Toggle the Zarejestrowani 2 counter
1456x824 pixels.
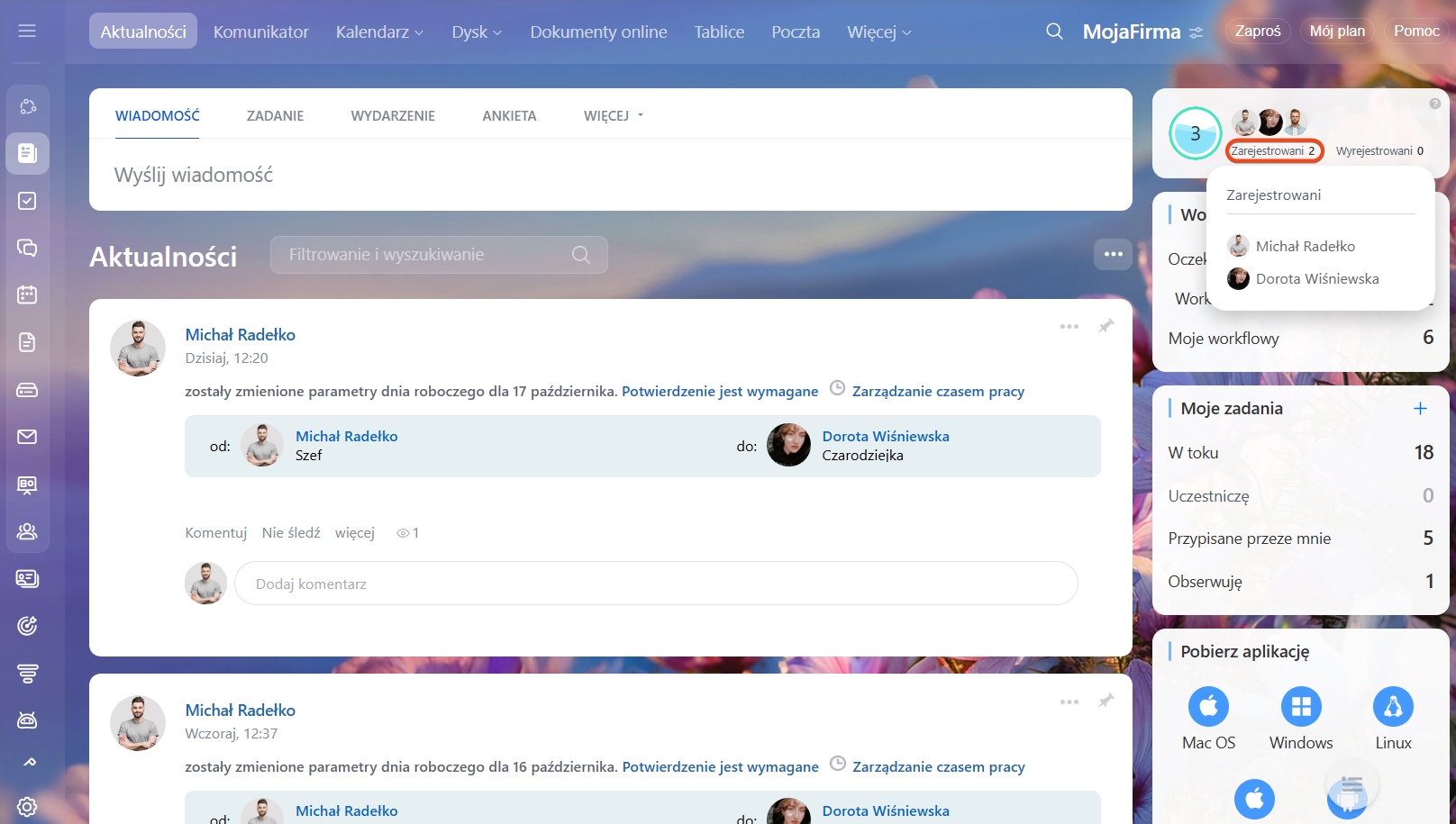[1274, 151]
